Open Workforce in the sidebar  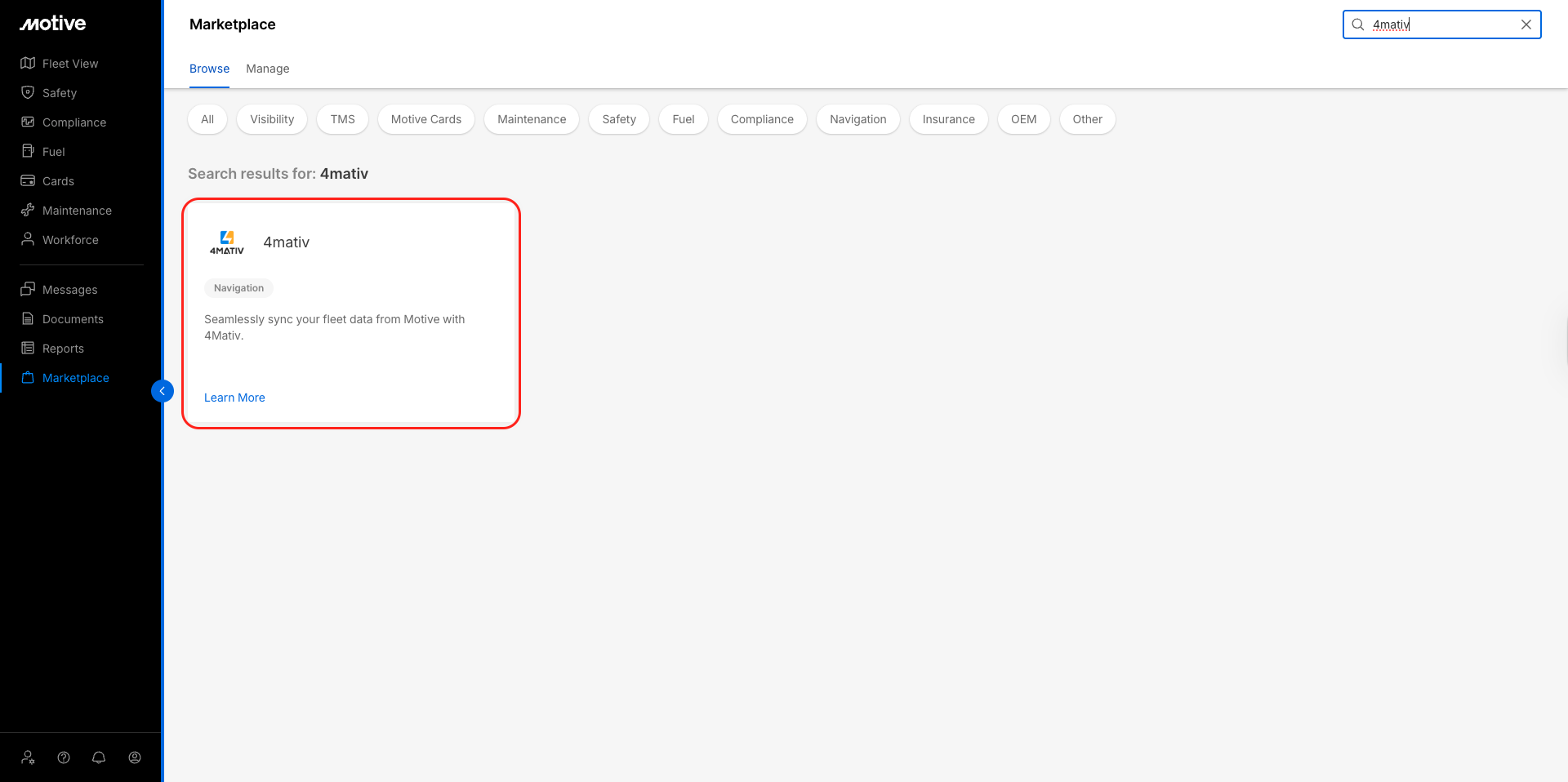click(x=70, y=240)
